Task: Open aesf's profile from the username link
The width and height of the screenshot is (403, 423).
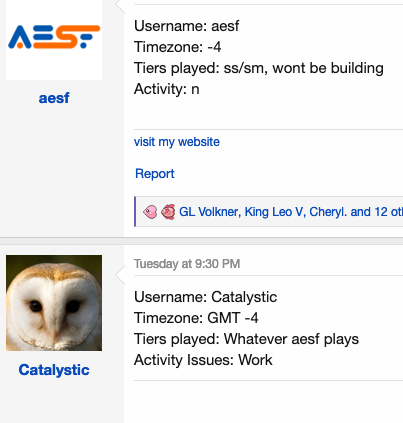Action: coord(54,98)
